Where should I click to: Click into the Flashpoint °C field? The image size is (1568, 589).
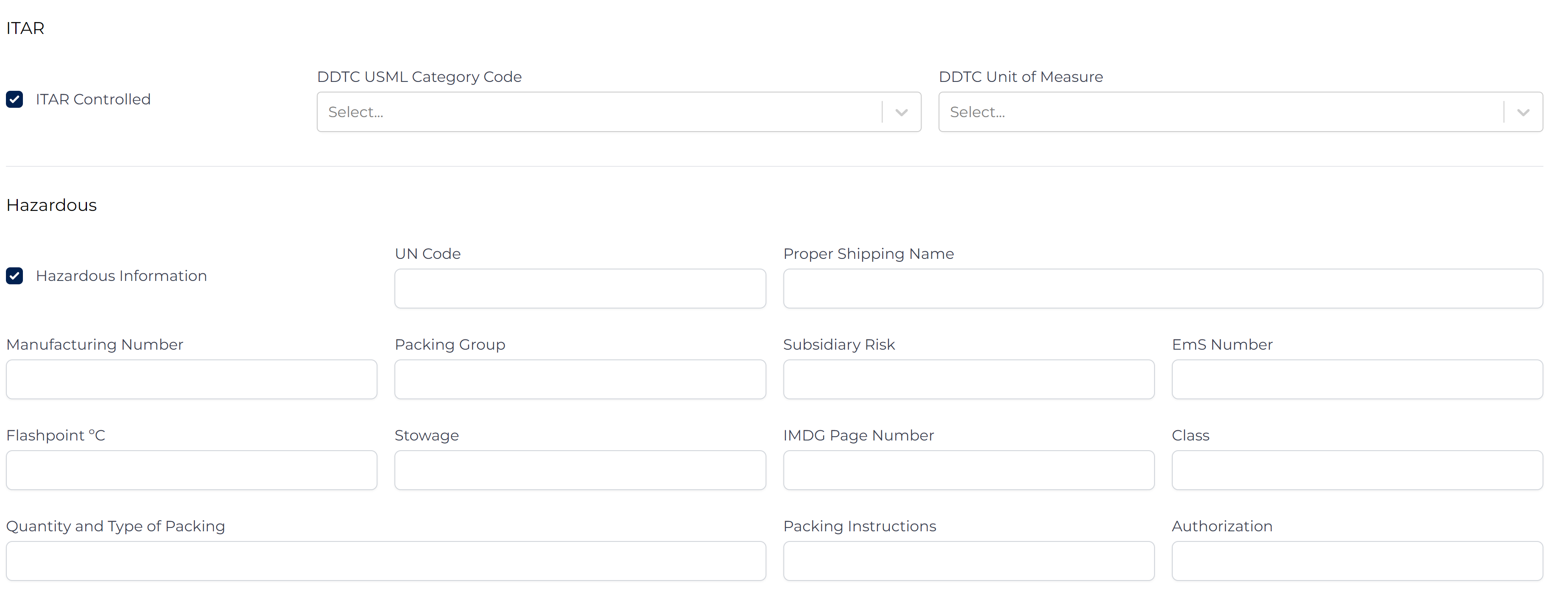[x=191, y=470]
